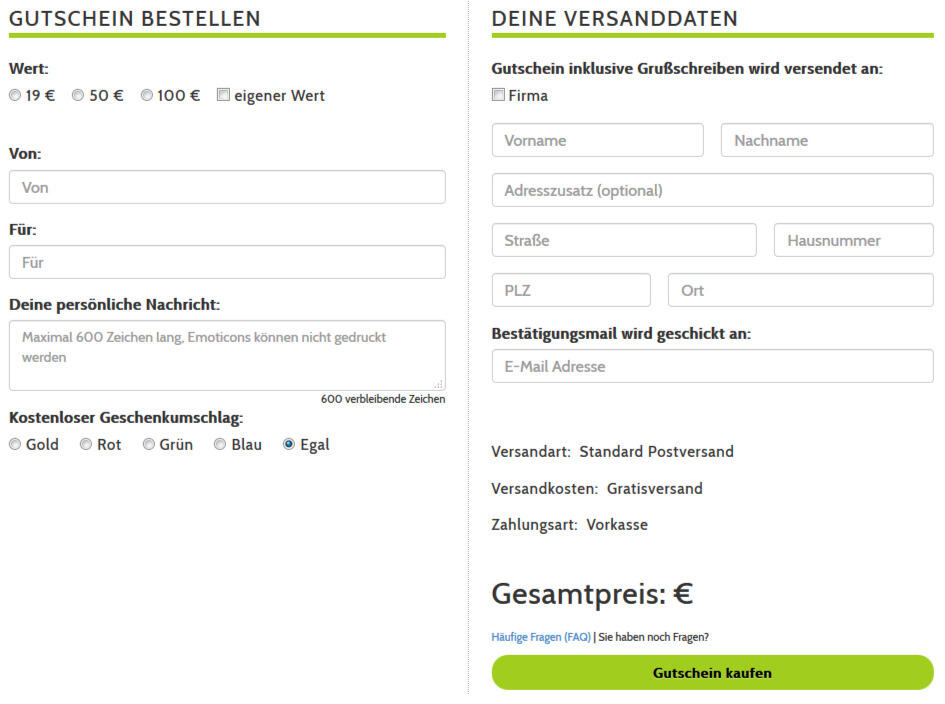Screen dimensions: 945x704
Task: Select the 50 € voucher value
Action: click(77, 95)
